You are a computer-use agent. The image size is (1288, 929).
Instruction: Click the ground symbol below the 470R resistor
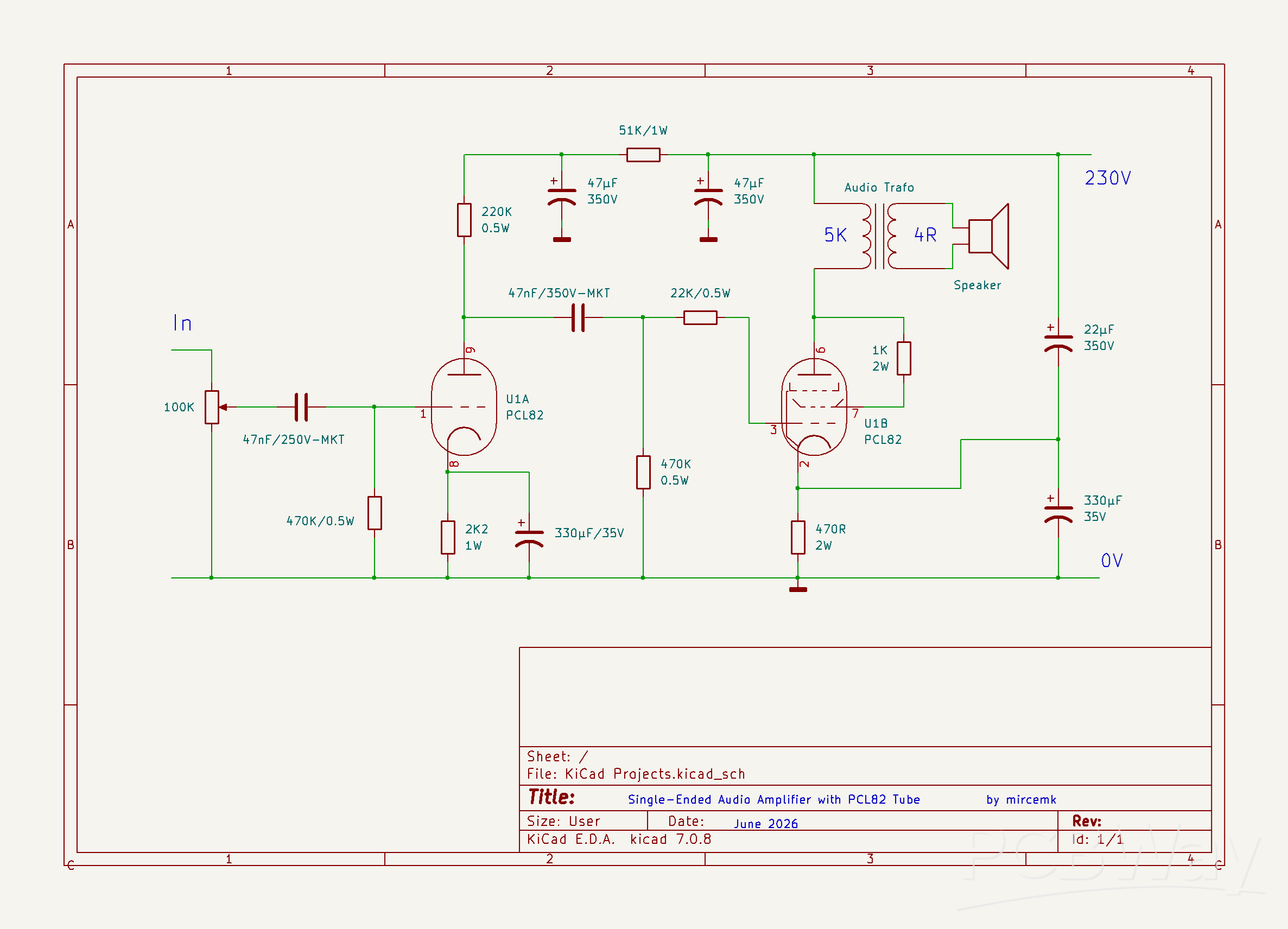pos(798,588)
